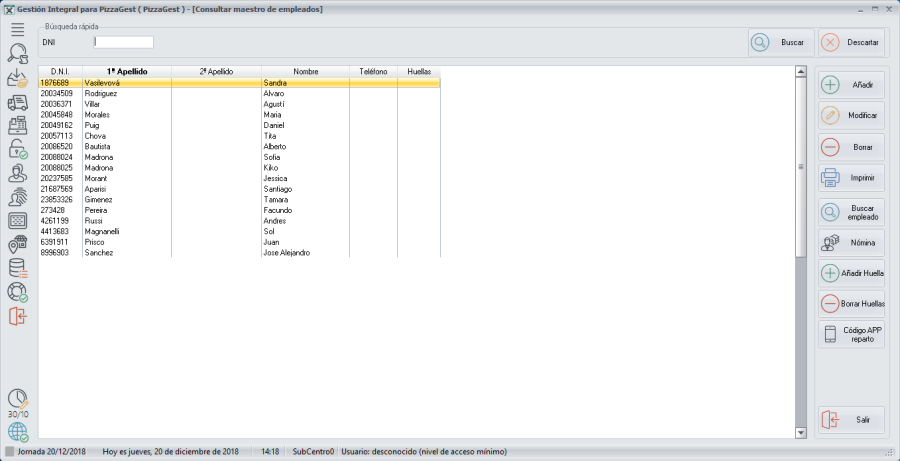Open Nómina payroll button
This screenshot has width=900, height=461.
(851, 242)
